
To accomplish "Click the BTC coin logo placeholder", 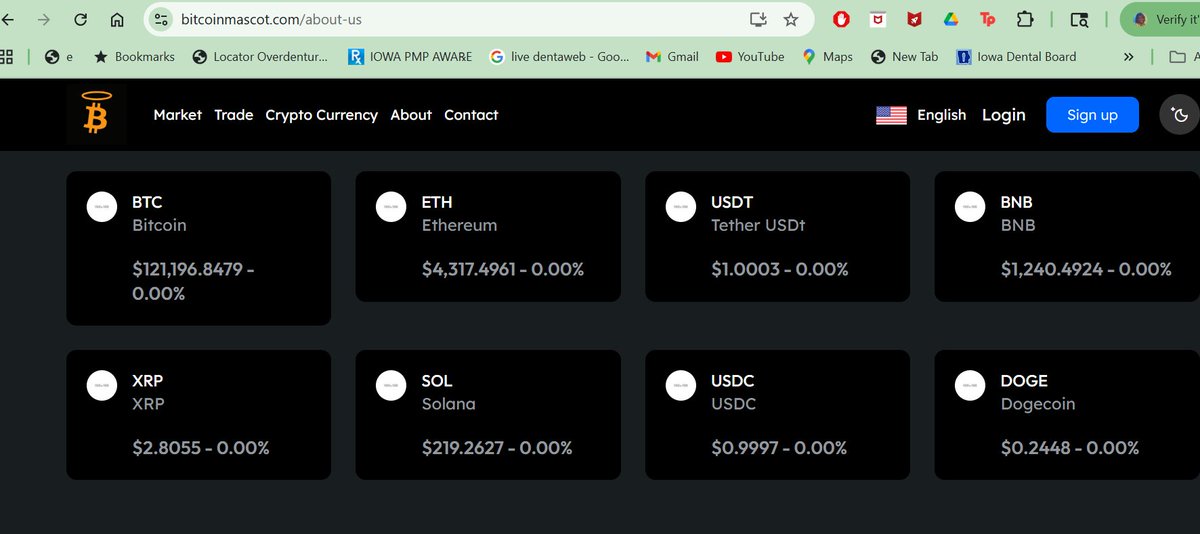I will coord(103,207).
